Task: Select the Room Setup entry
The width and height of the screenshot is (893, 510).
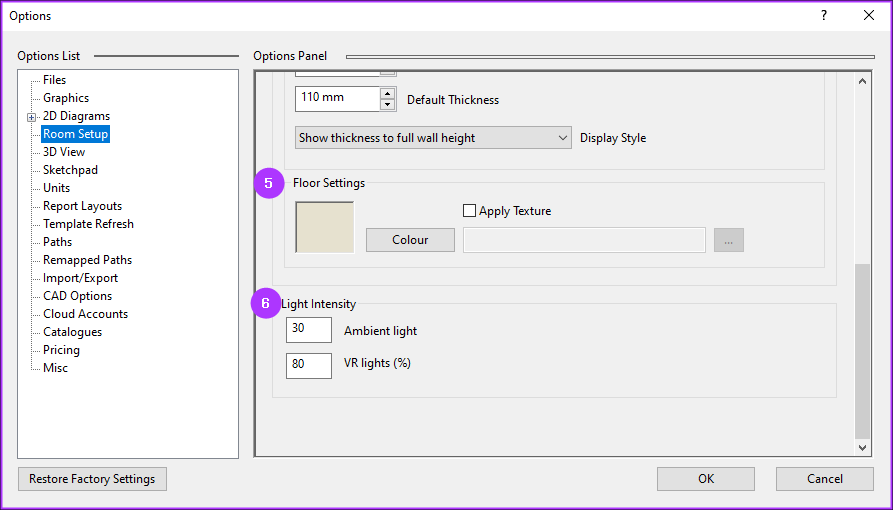Action: click(75, 134)
